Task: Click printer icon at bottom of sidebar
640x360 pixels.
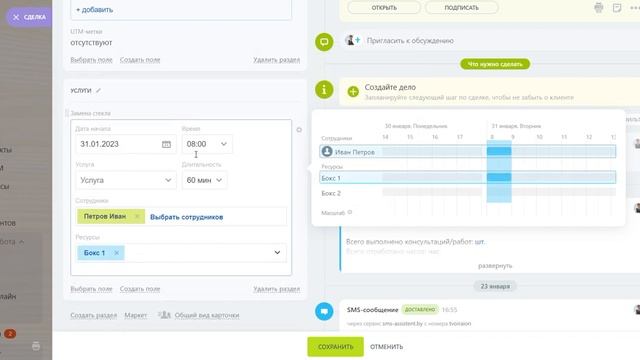Action: [x=36, y=346]
